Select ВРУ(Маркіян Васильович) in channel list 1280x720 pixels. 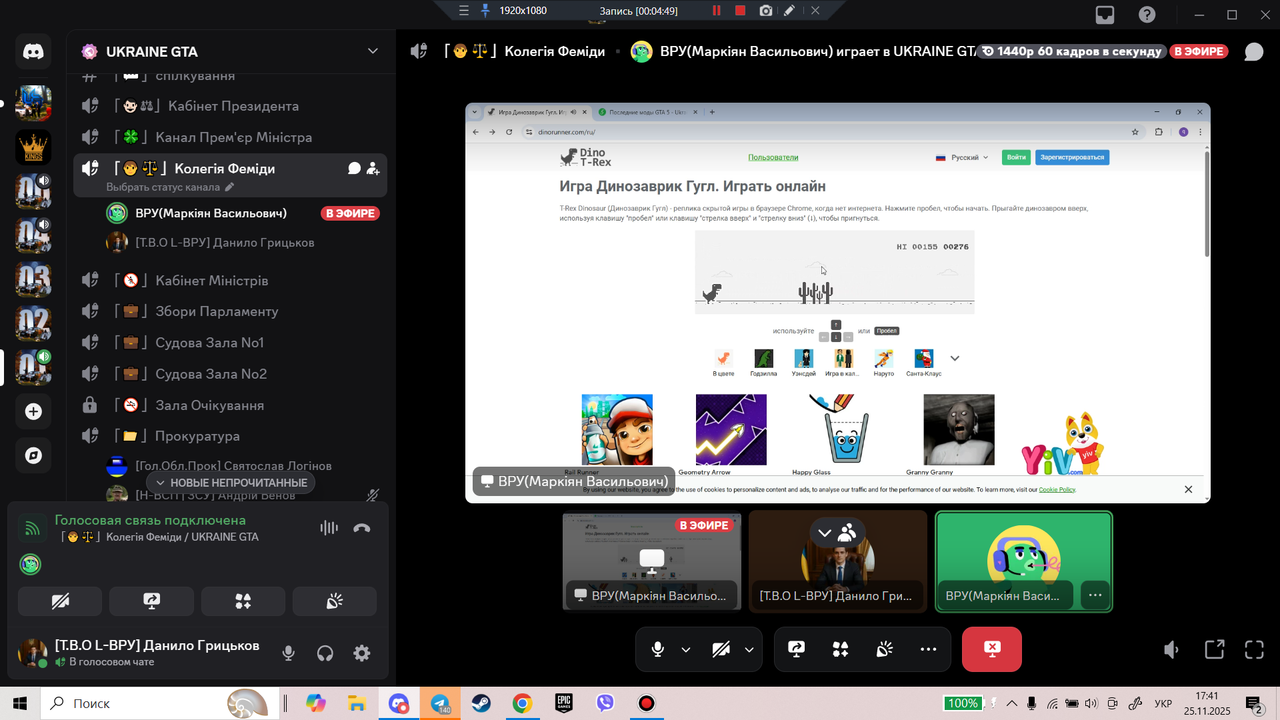[x=243, y=213]
